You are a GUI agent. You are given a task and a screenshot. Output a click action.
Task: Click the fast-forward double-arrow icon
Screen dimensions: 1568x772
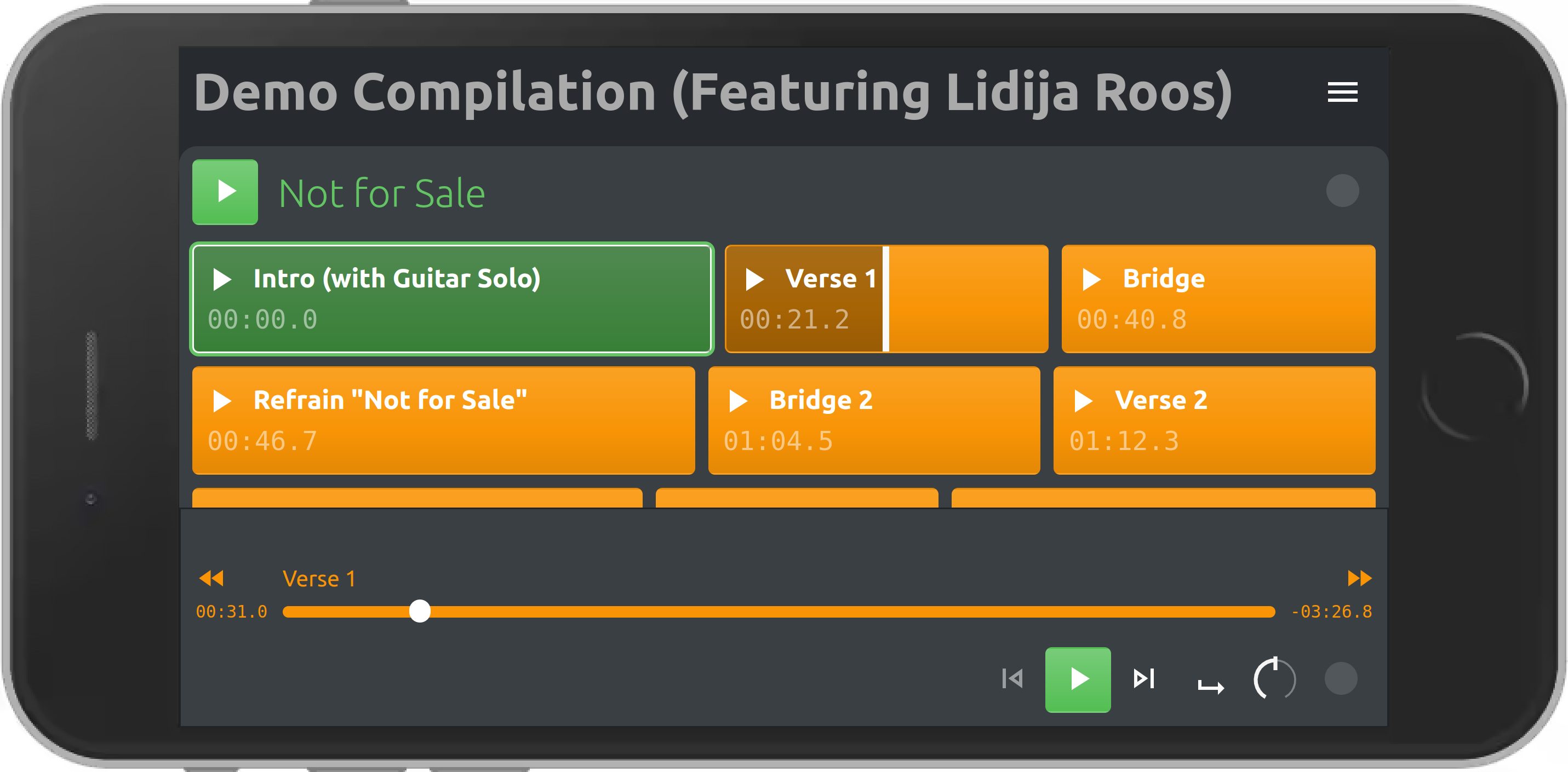1359,578
